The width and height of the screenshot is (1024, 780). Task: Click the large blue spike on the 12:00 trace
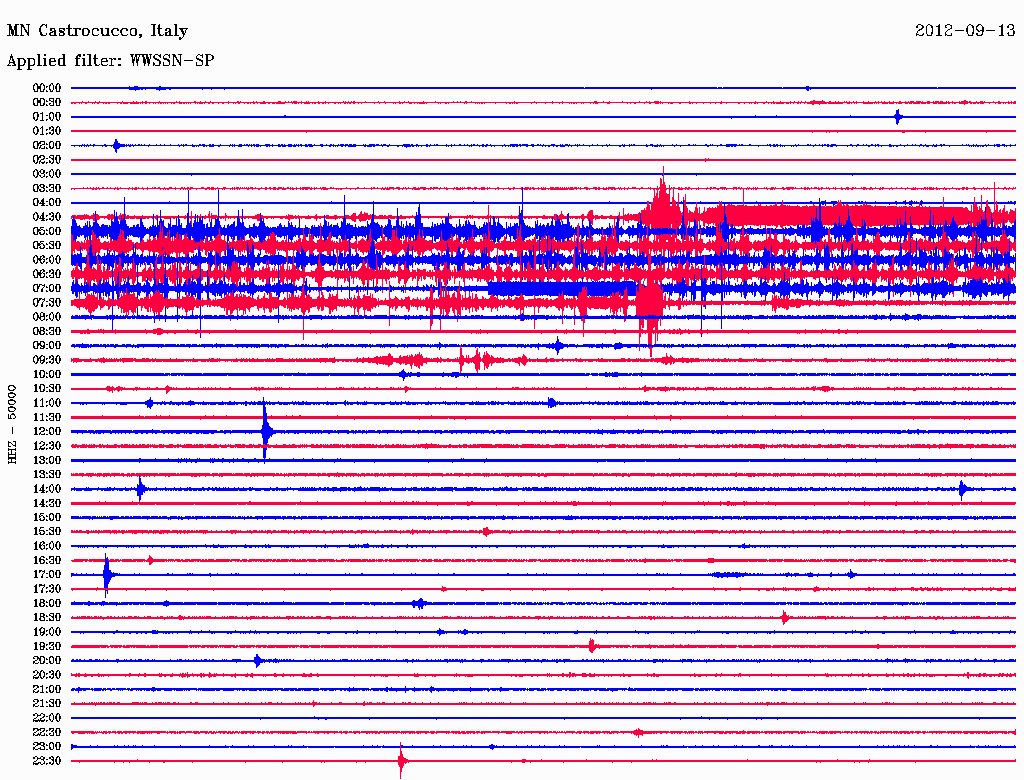pos(265,431)
